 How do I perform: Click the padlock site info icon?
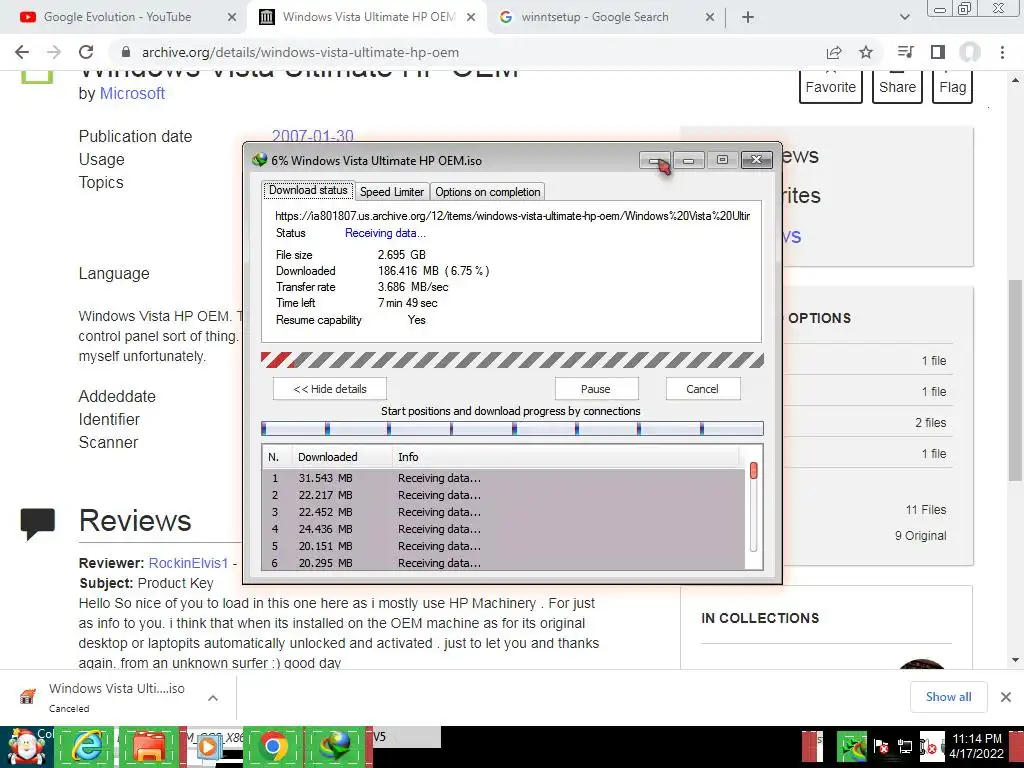point(126,52)
